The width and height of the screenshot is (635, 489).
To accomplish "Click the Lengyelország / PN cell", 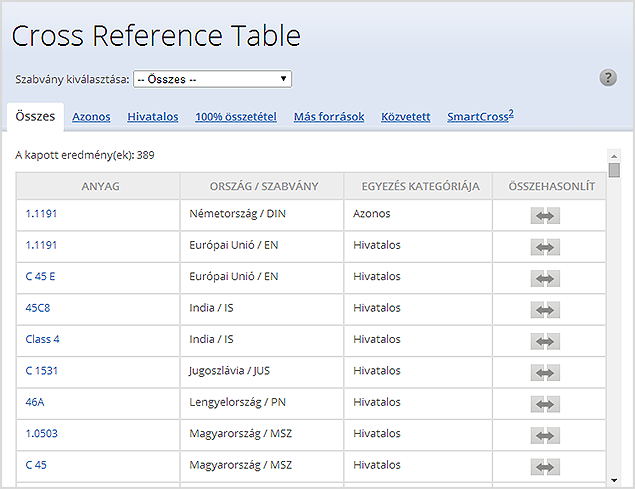I will [262, 404].
